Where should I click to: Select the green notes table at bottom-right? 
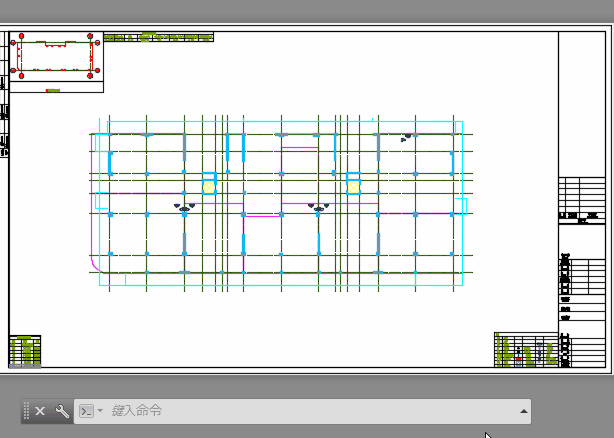pos(525,350)
